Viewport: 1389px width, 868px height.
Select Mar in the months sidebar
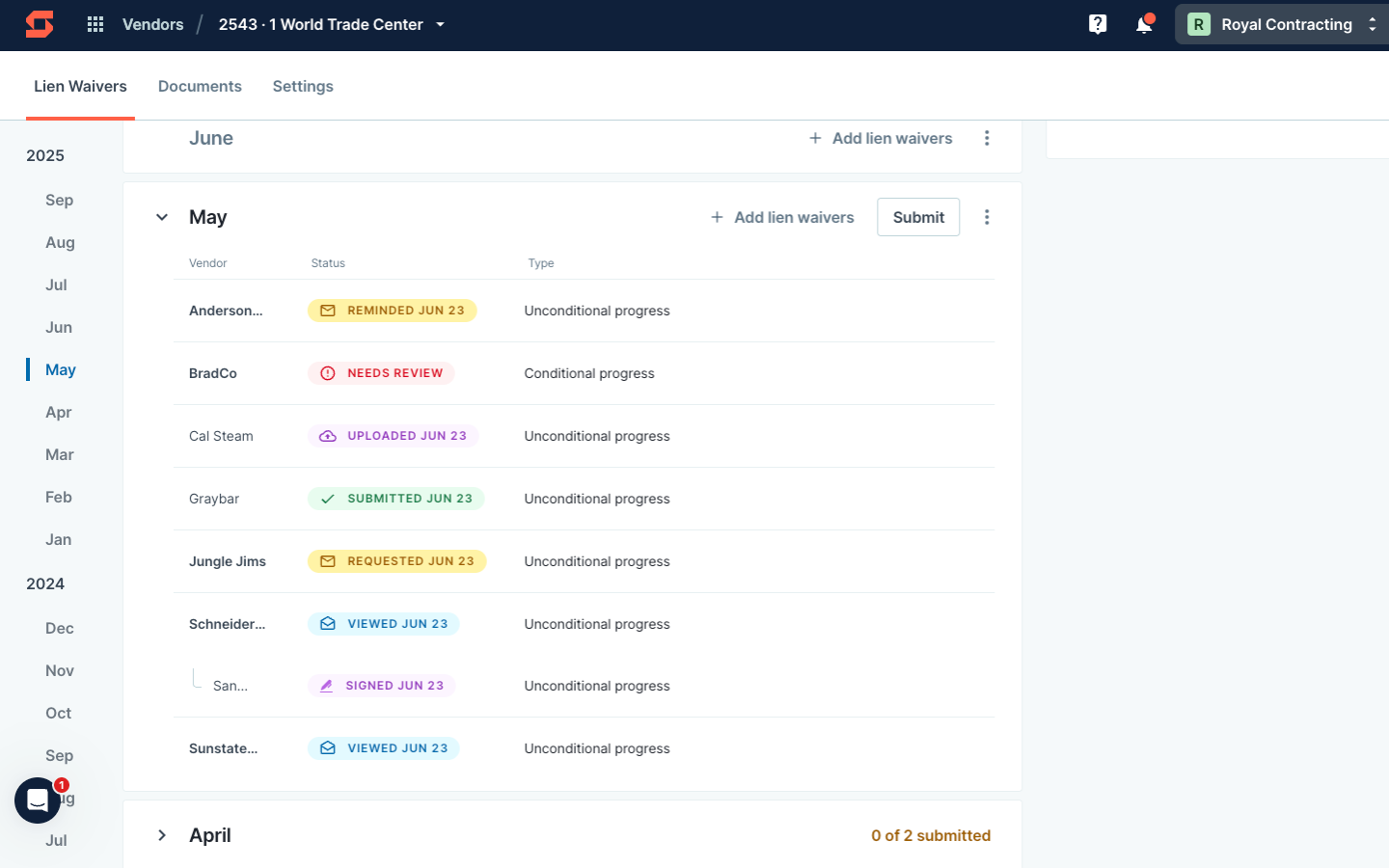[x=59, y=454]
